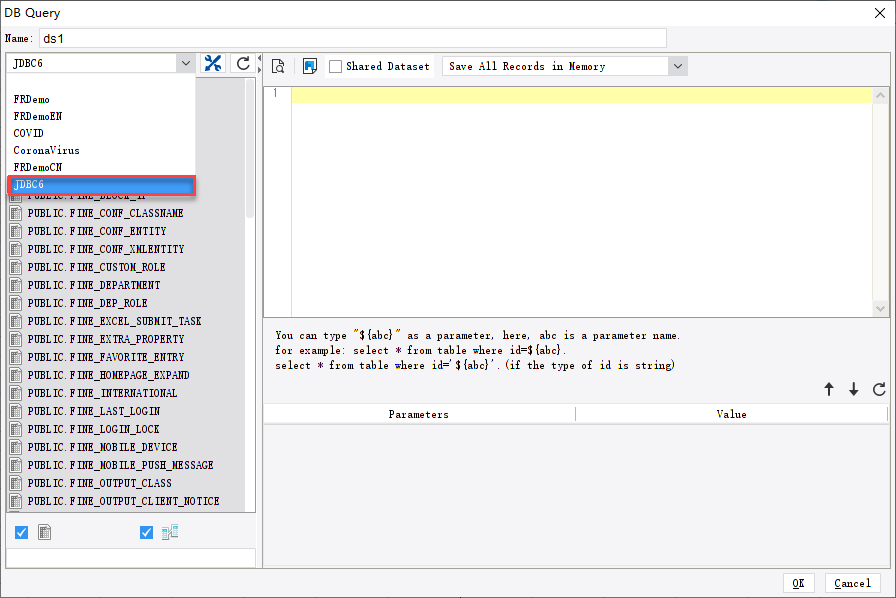Uncheck the views checkbox at bottom

point(146,532)
